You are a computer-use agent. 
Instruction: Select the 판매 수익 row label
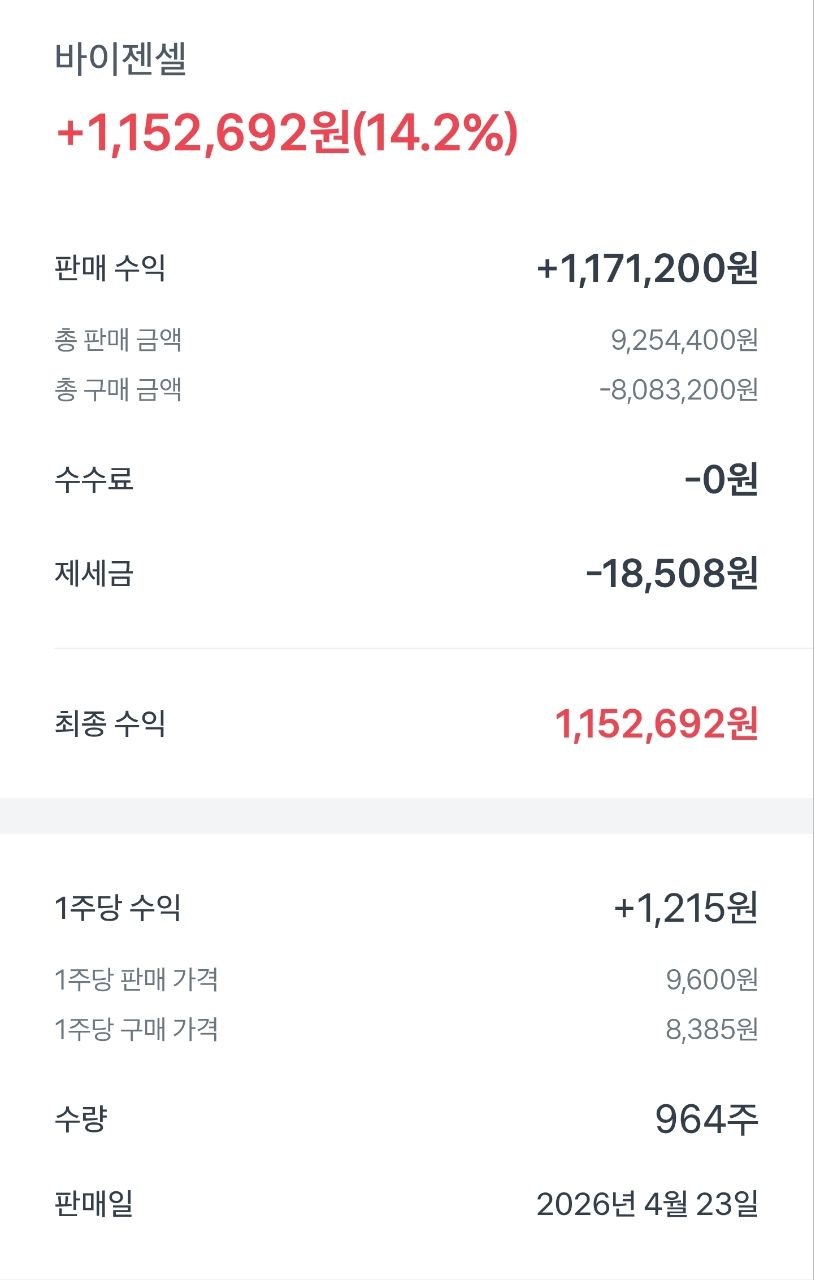(110, 268)
